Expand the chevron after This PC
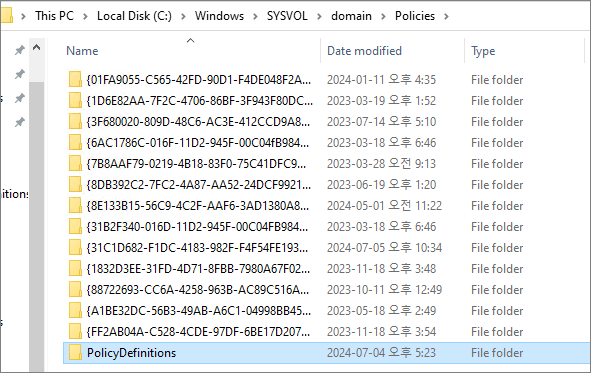This screenshot has width=591, height=373. [85, 16]
